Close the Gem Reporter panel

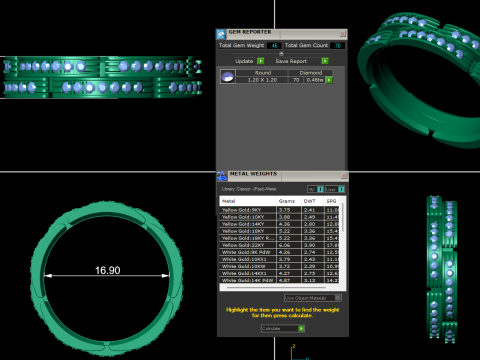[x=343, y=34]
